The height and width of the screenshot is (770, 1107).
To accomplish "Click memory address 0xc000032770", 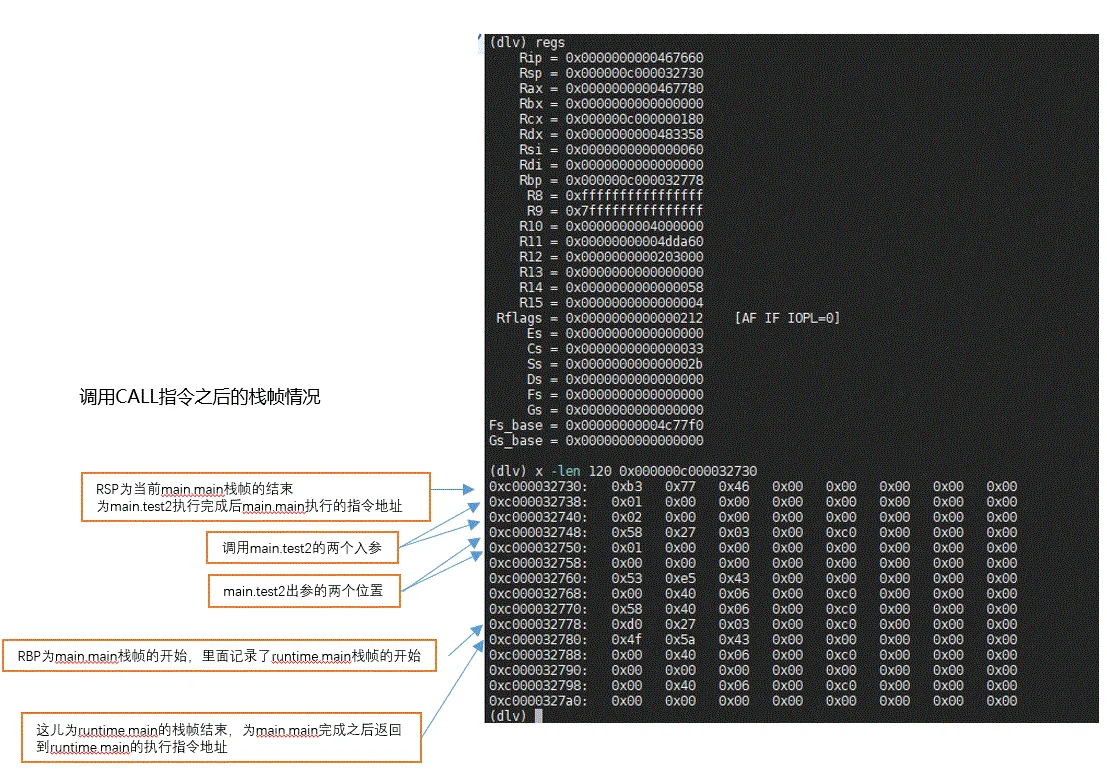I will click(x=537, y=609).
